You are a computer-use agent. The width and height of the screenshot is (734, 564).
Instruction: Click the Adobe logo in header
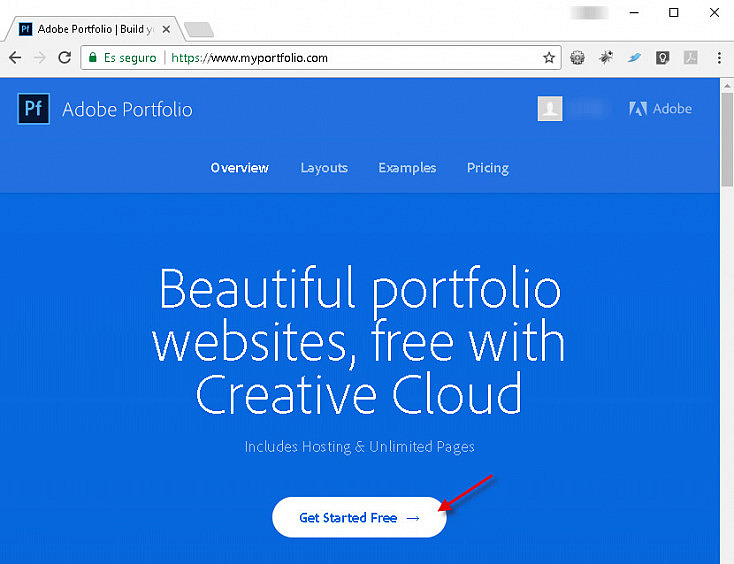(x=660, y=109)
